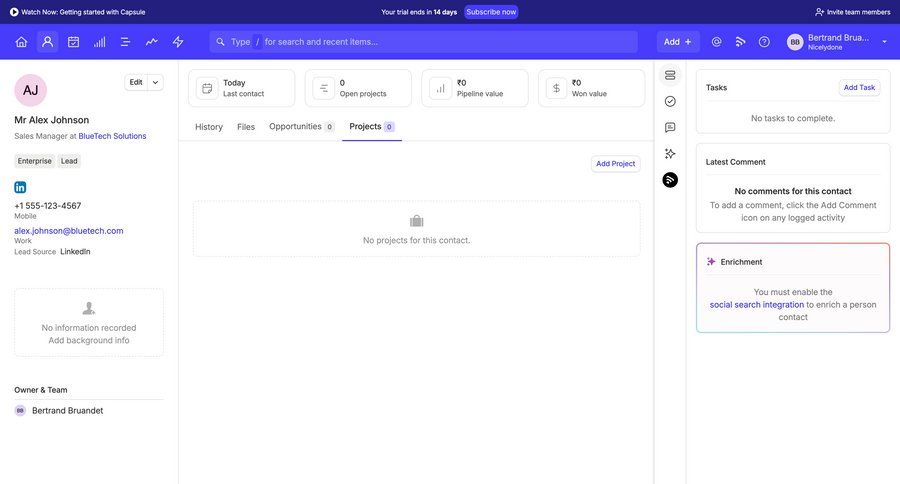The image size is (900, 484).
Task: Open the BlueTech Solutions company link
Action: click(112, 136)
